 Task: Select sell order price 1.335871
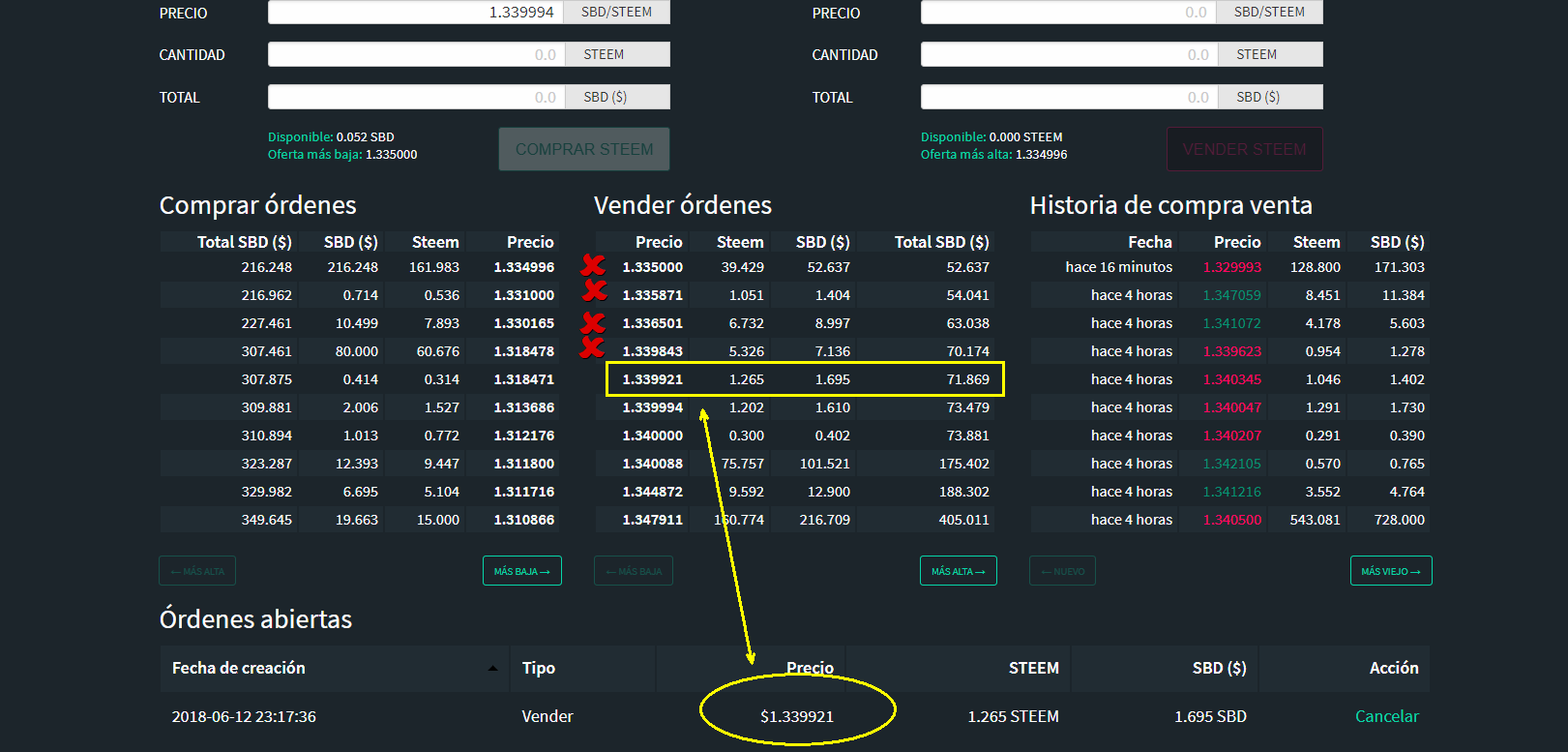tap(653, 296)
